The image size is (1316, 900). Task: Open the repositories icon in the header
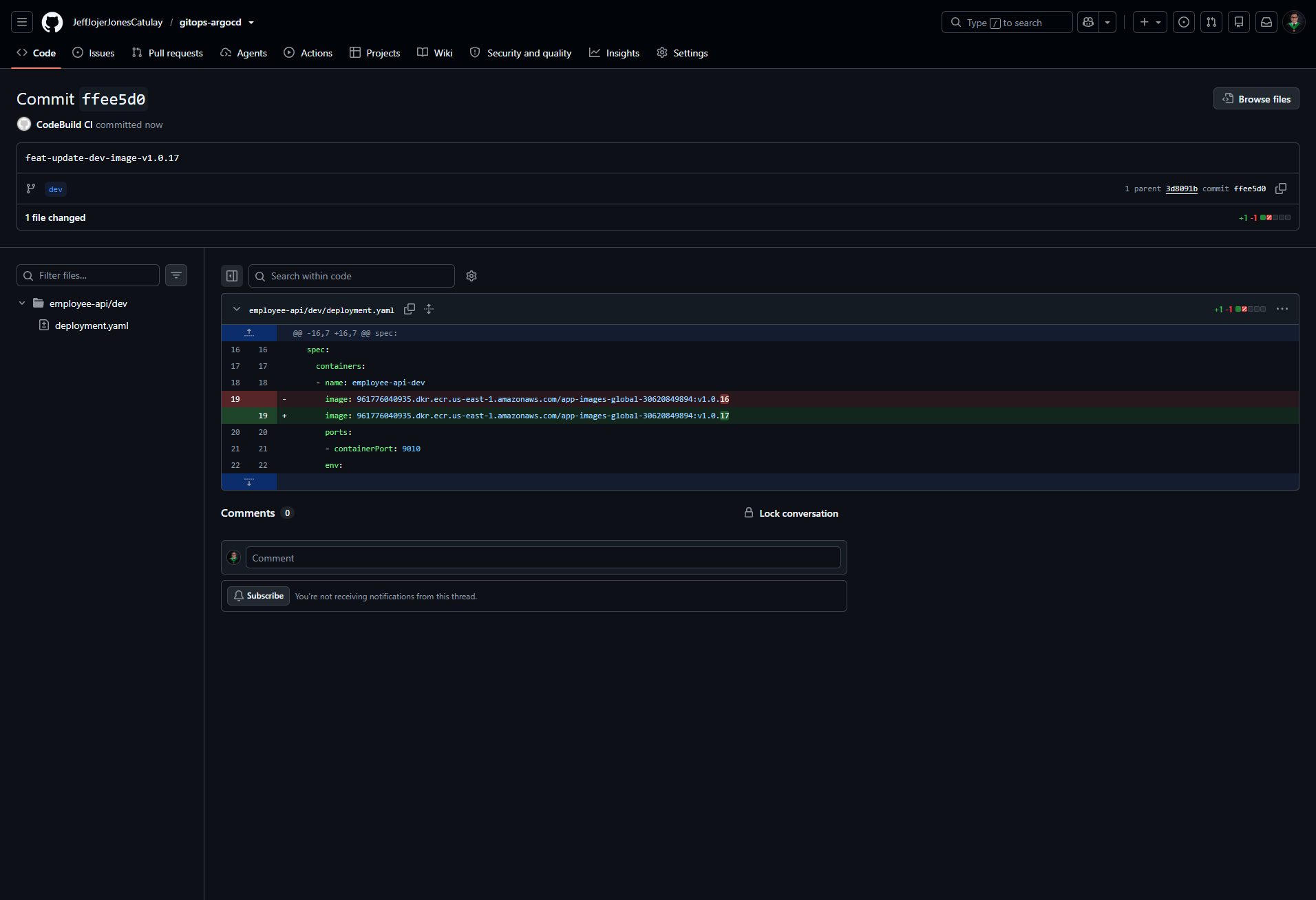pyautogui.click(x=1239, y=22)
